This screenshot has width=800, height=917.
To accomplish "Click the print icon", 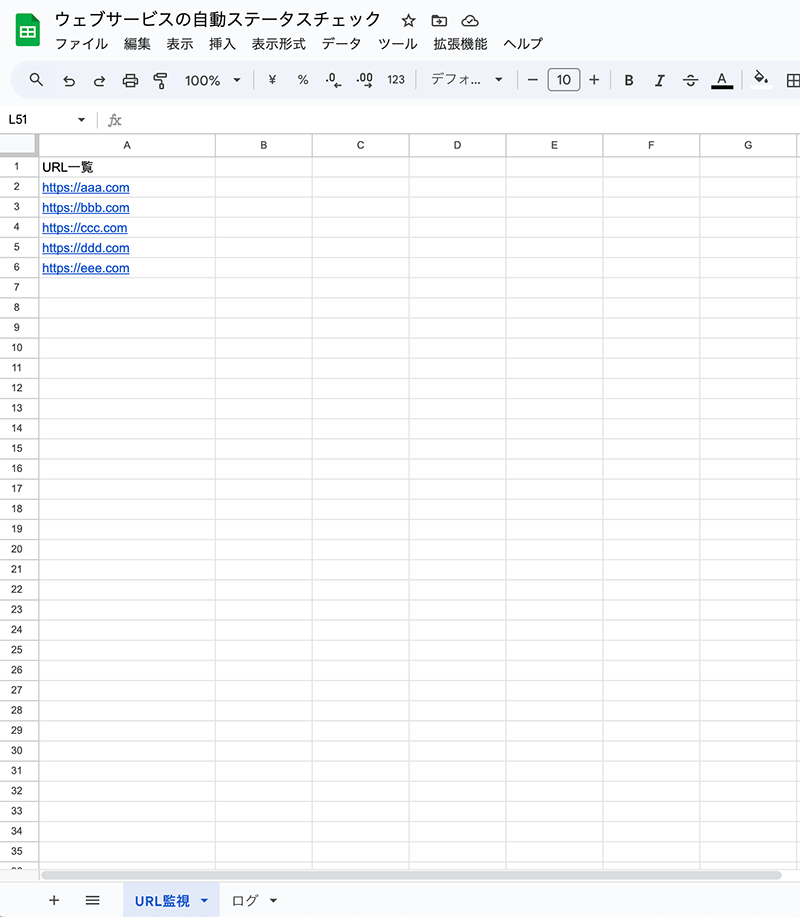I will [130, 80].
